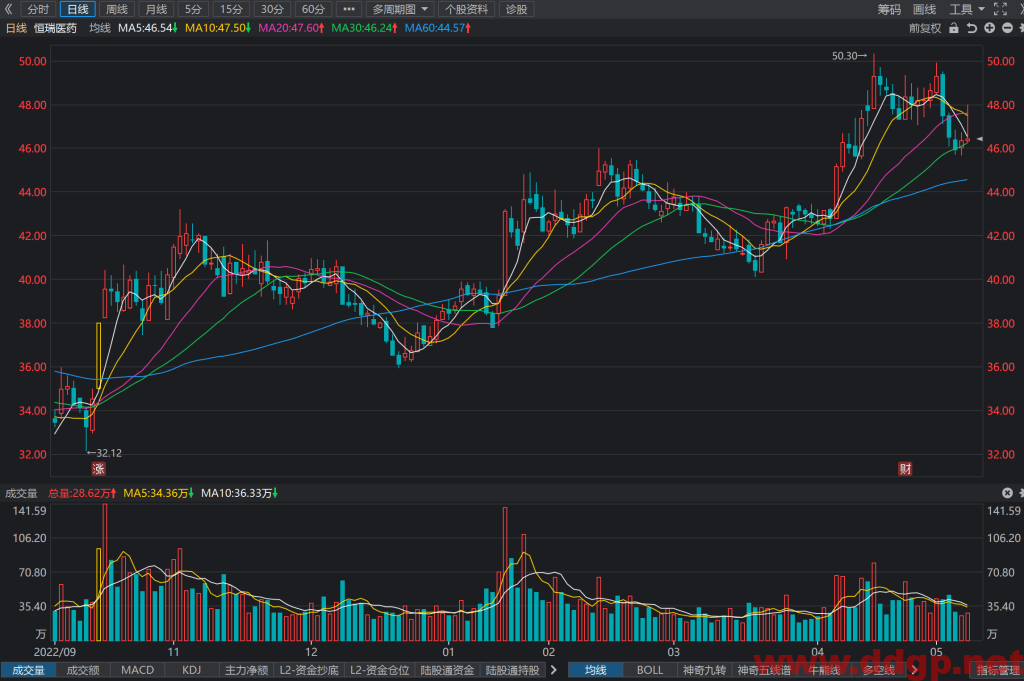Viewport: 1024px width, 681px height.
Task: Close the 成交量 volume panel
Action: click(x=1007, y=493)
